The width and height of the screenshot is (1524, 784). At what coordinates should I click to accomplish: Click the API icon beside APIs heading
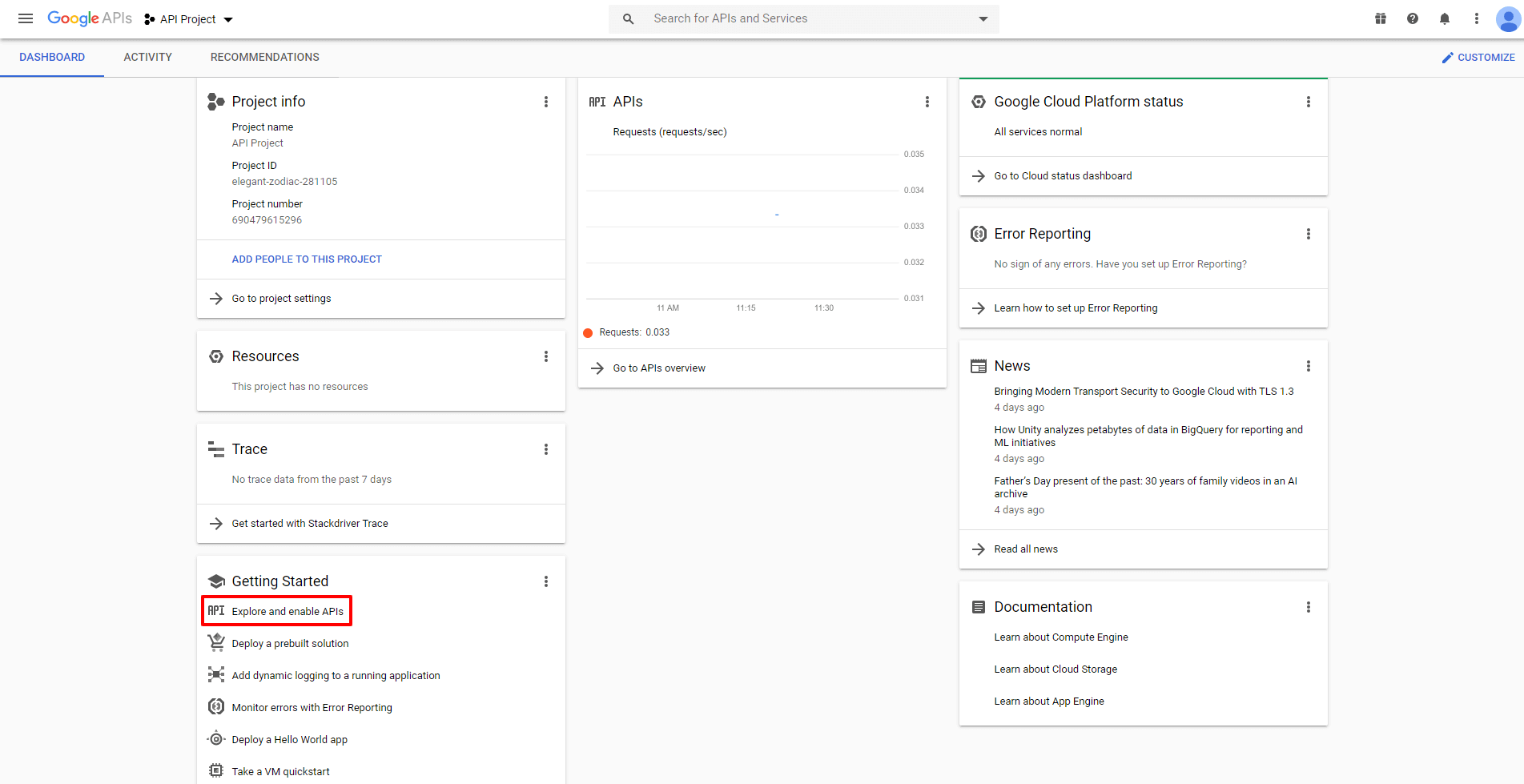tap(597, 102)
